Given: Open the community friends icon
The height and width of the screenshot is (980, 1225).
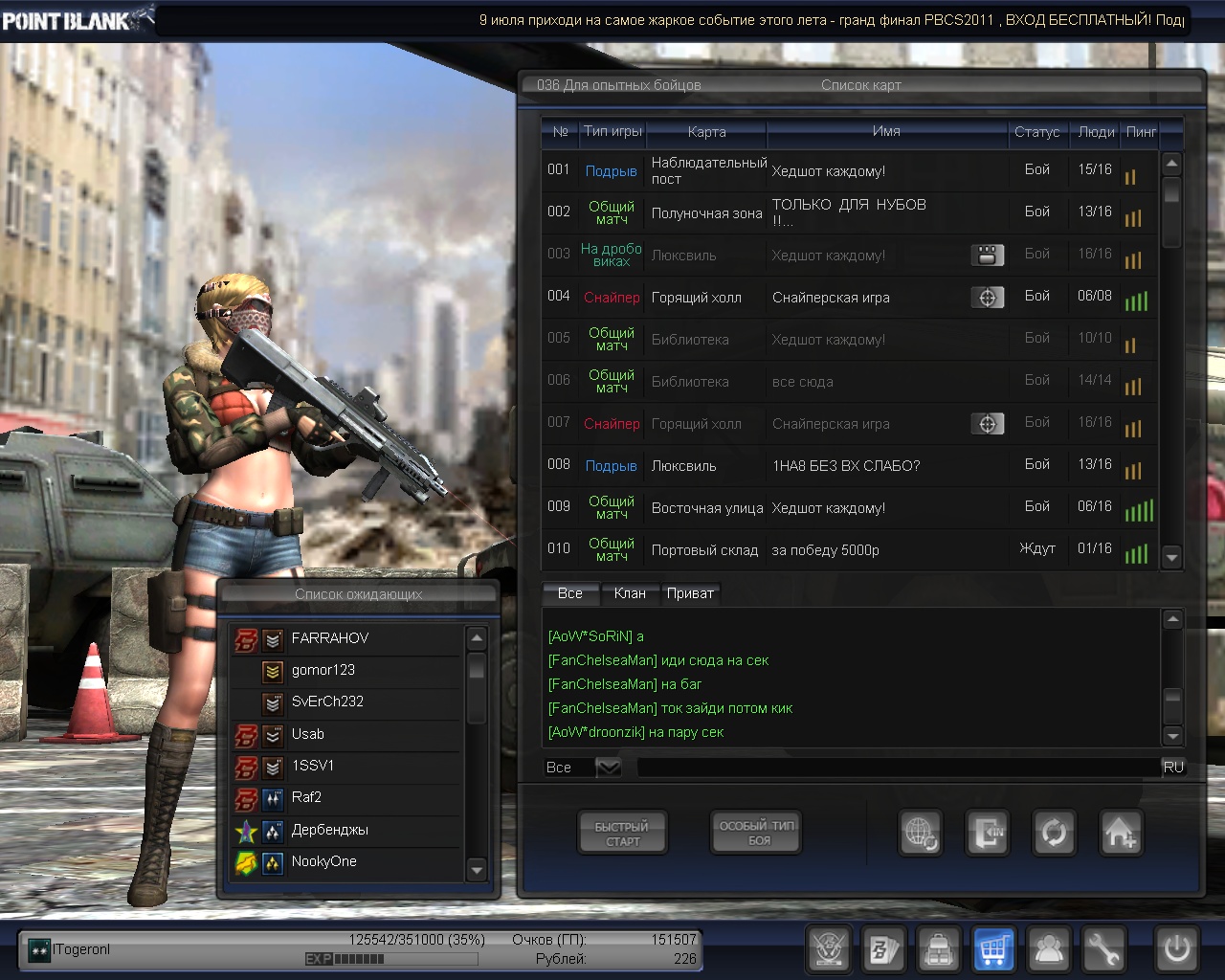Looking at the screenshot, I should coord(1049,949).
